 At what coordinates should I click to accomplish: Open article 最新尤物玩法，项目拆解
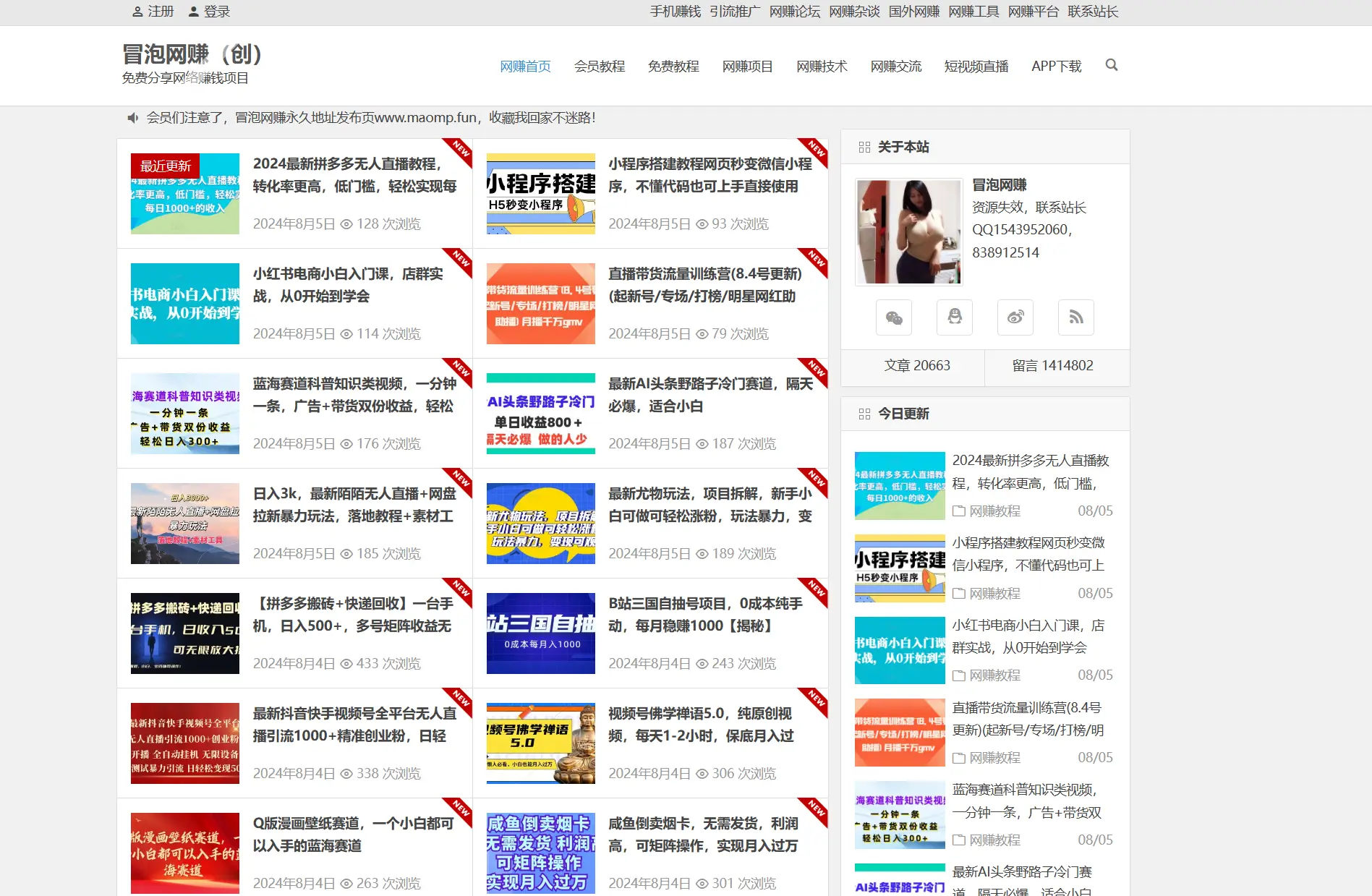tap(710, 505)
